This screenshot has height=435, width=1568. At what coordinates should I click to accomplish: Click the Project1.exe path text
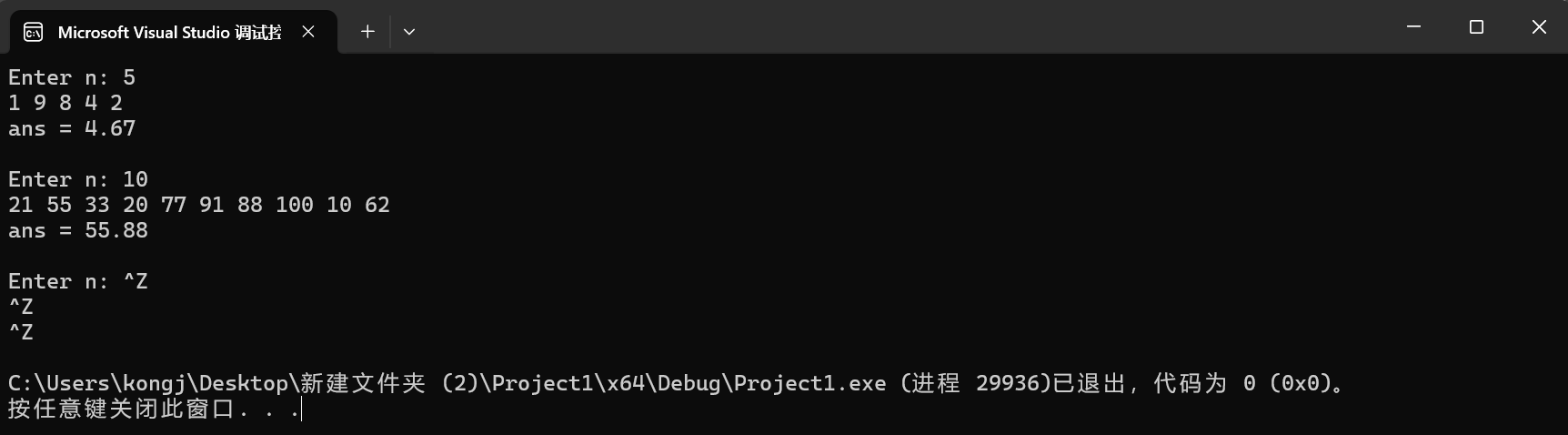coord(447,383)
